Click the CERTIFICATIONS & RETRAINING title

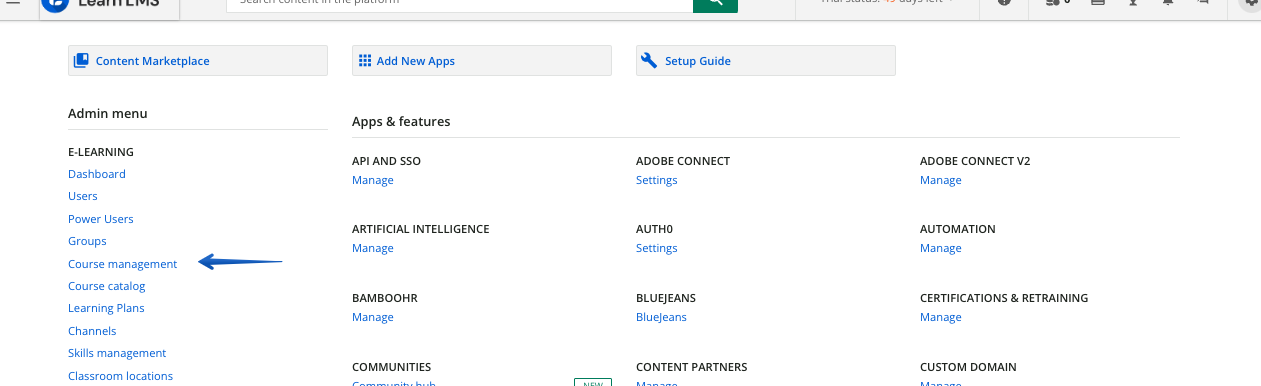(x=1004, y=298)
